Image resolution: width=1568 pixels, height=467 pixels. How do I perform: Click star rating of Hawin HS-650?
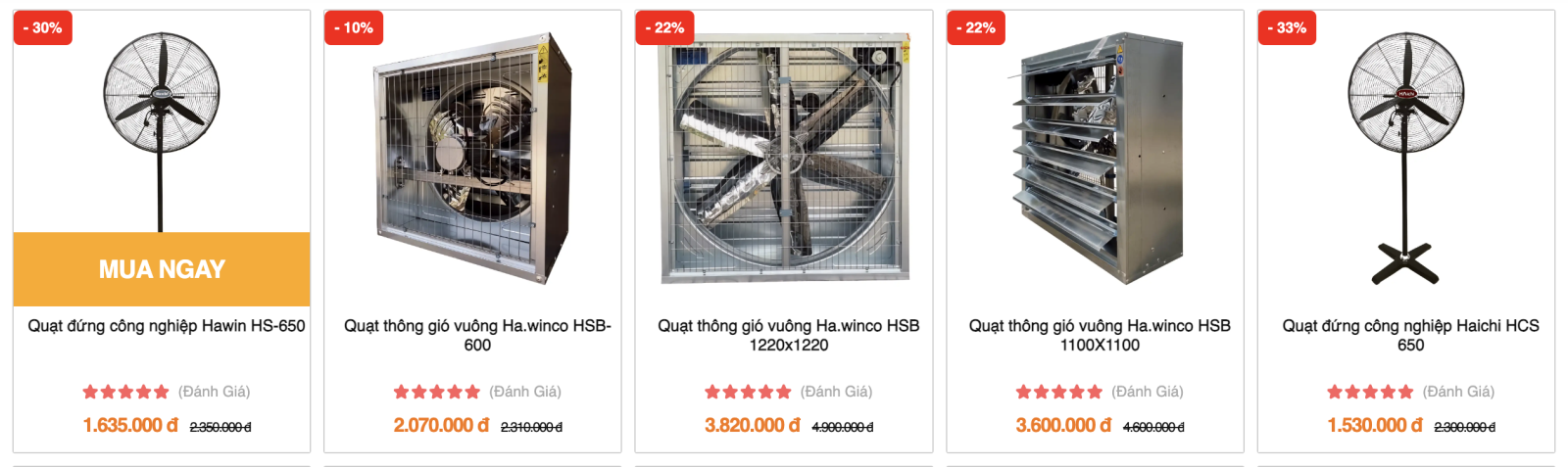(x=125, y=392)
